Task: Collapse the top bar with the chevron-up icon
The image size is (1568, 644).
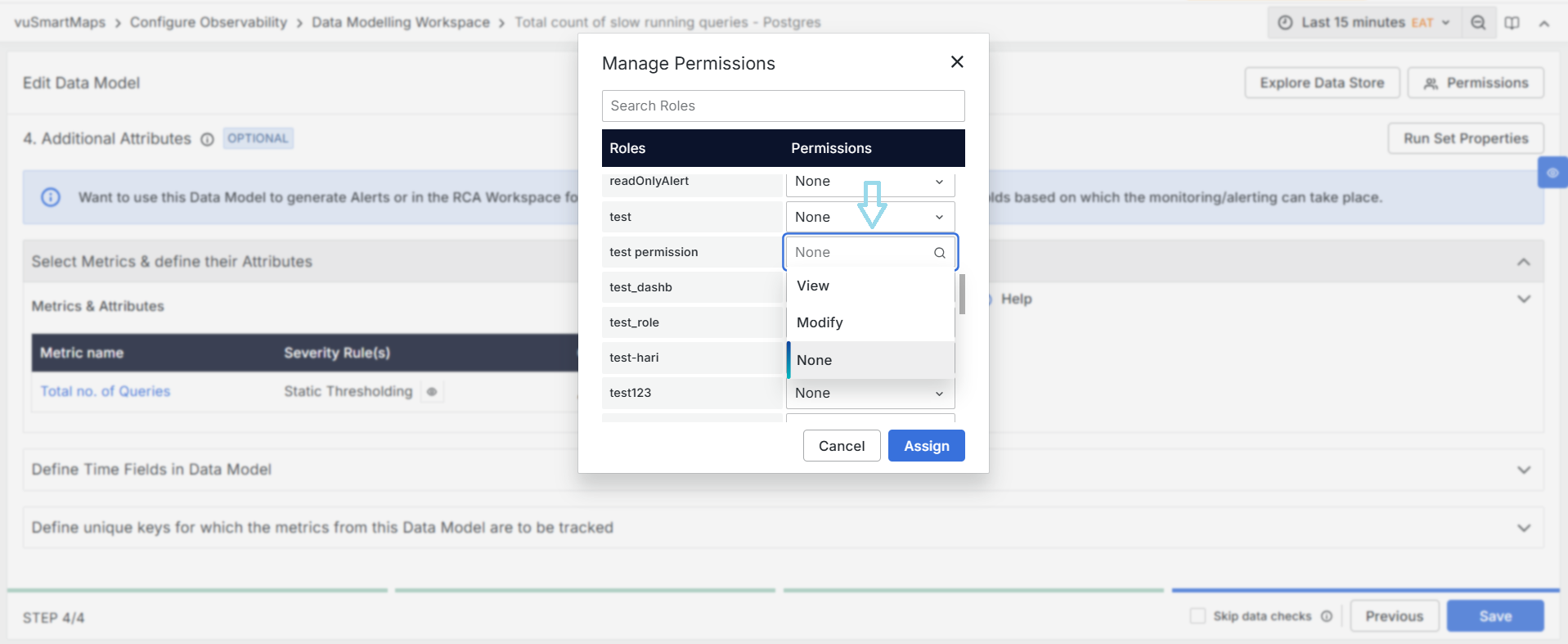Action: [x=1543, y=24]
